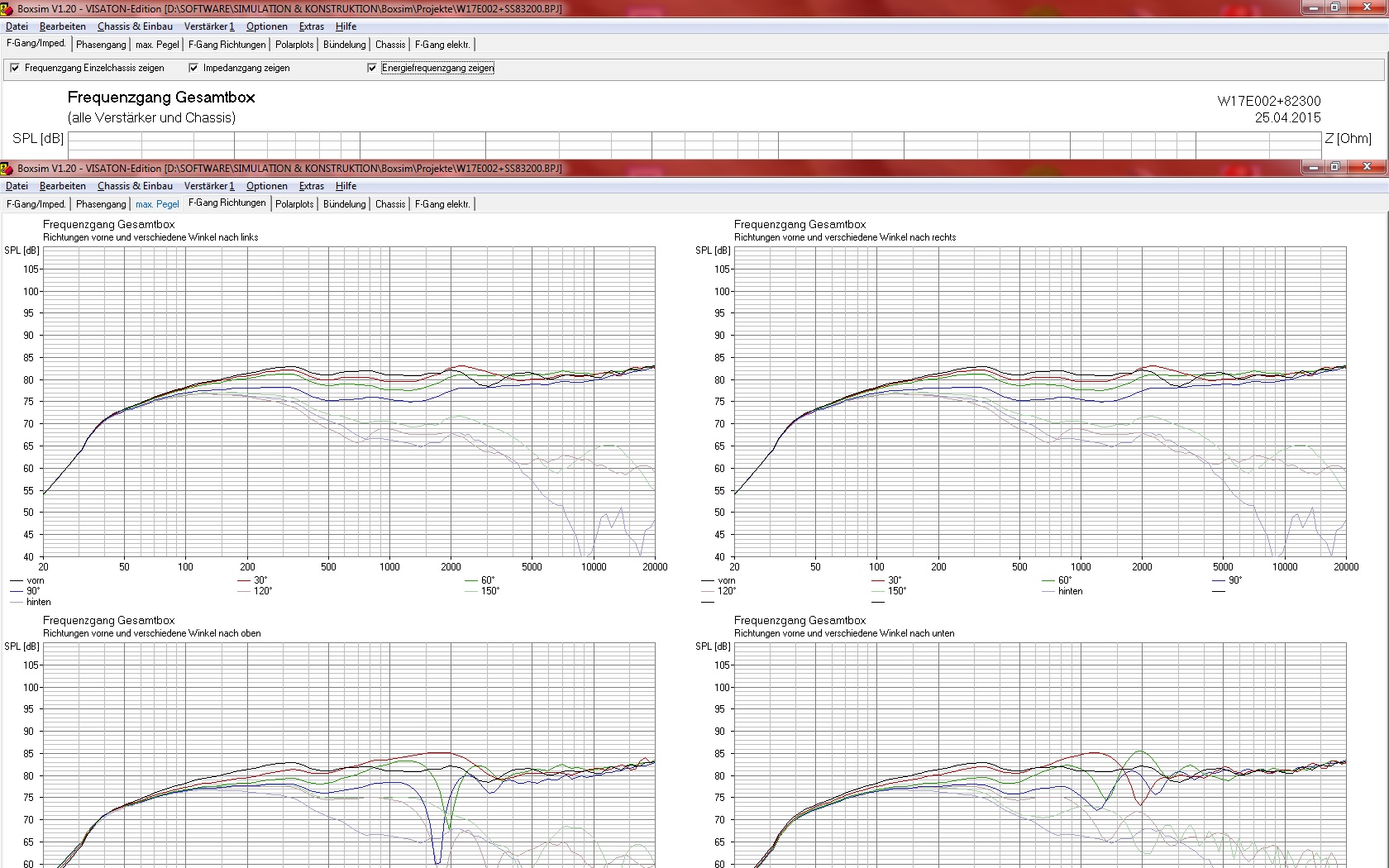This screenshot has width=1389, height=868.
Task: Switch to Polarplots tab in lower window
Action: point(294,204)
